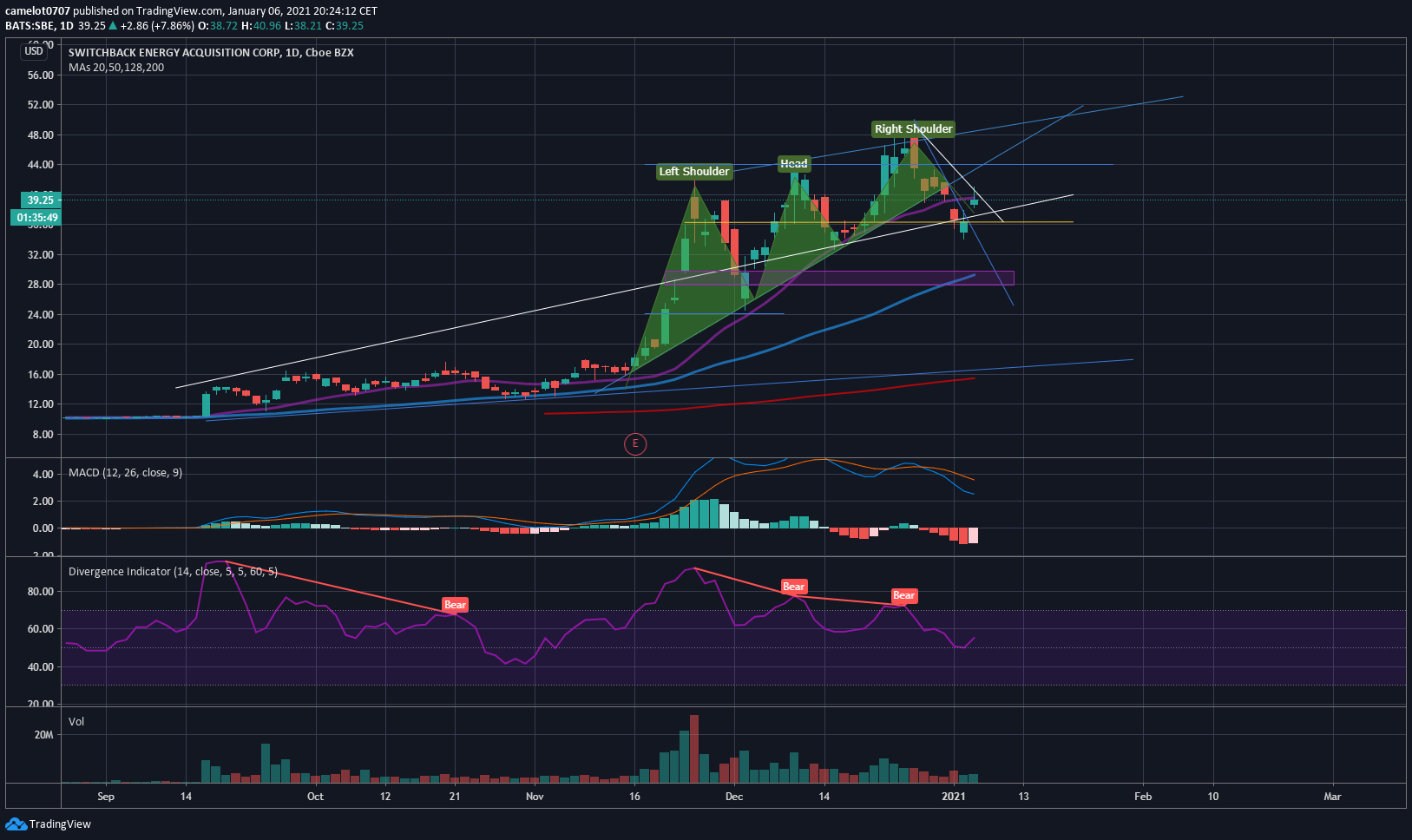Screen dimensions: 1412x840
Task: Click the BATS:SBE, 1D symbol header
Action: pyautogui.click(x=39, y=25)
